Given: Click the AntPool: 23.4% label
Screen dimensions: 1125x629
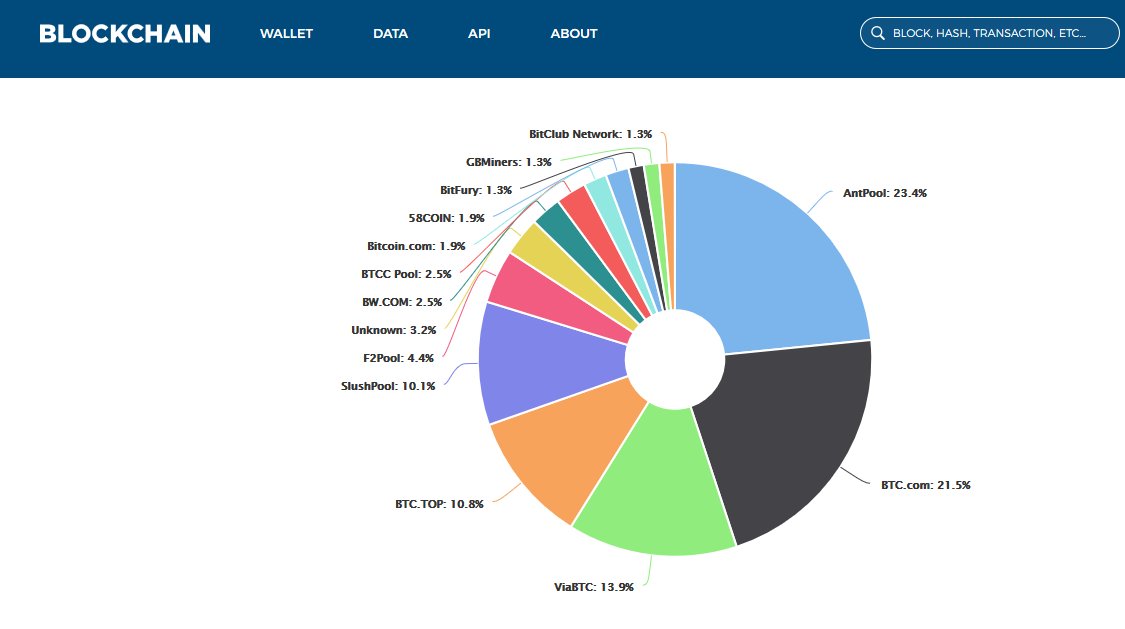Looking at the screenshot, I should tap(885, 193).
